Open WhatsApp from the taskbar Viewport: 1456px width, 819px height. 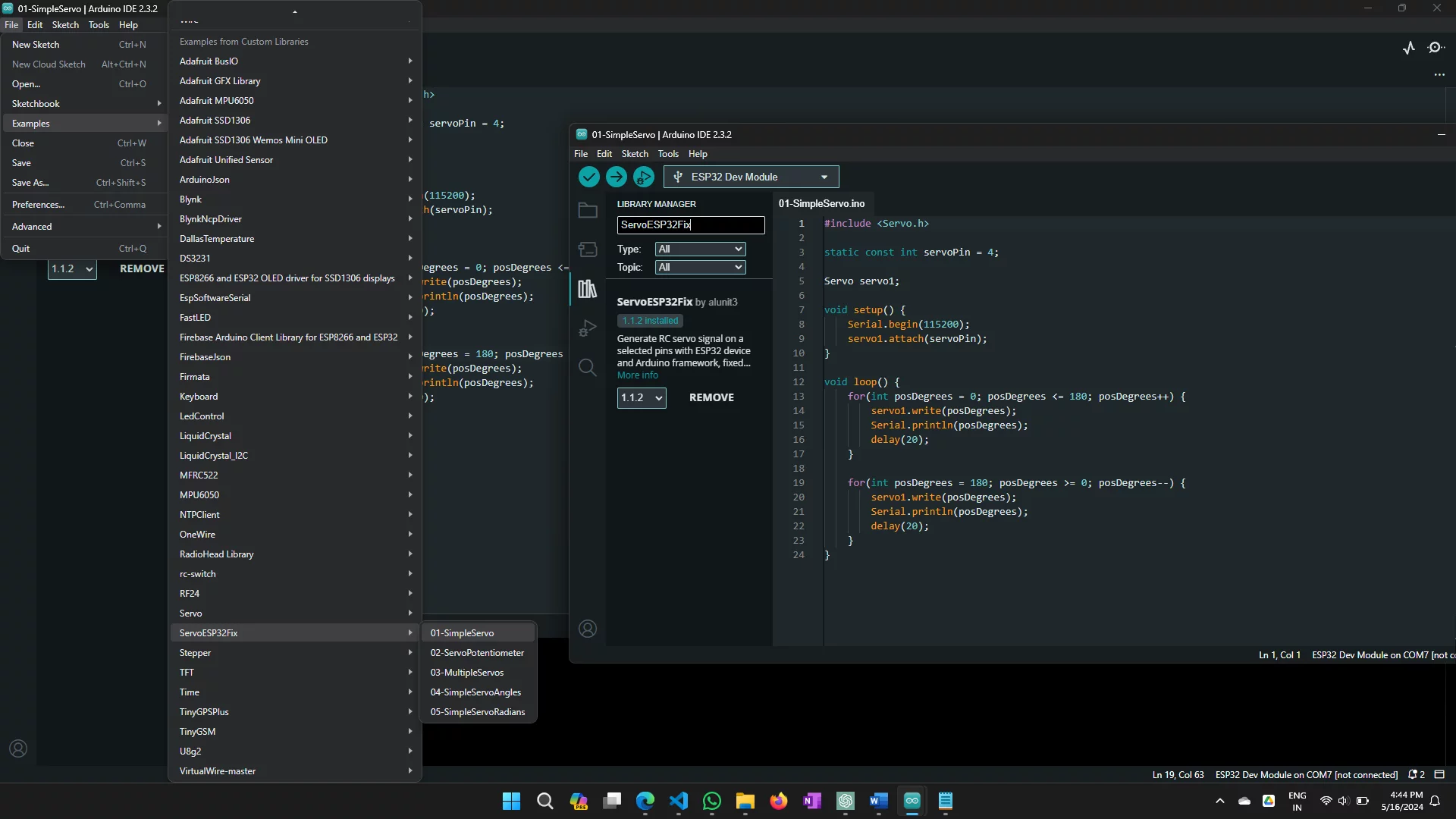(x=712, y=801)
